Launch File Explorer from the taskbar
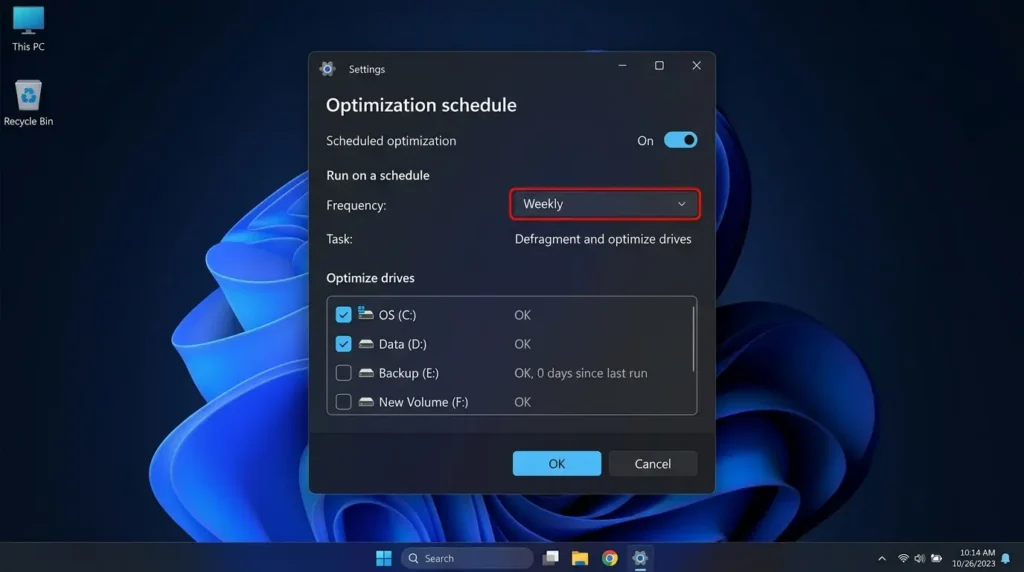The width and height of the screenshot is (1024, 572). tap(580, 558)
